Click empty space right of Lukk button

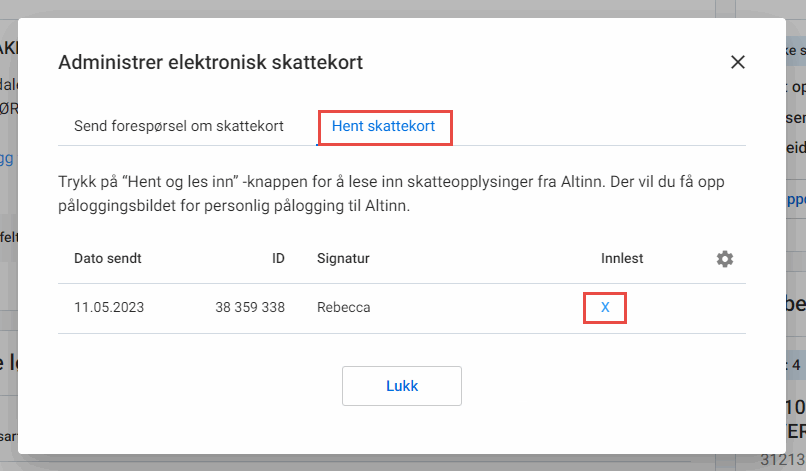tap(600, 386)
